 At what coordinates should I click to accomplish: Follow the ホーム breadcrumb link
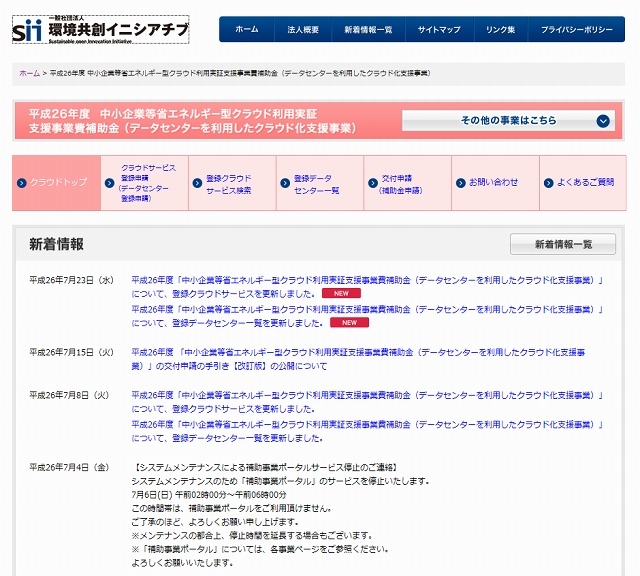click(29, 73)
